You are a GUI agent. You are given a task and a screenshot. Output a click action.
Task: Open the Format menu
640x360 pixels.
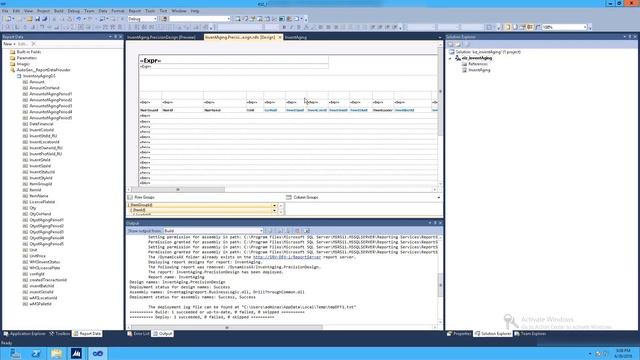coord(118,11)
